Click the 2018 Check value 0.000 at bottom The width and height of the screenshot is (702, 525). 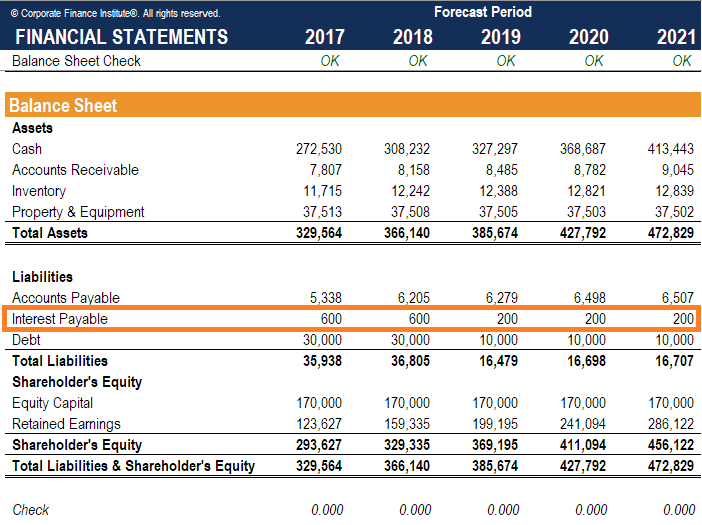tap(413, 510)
